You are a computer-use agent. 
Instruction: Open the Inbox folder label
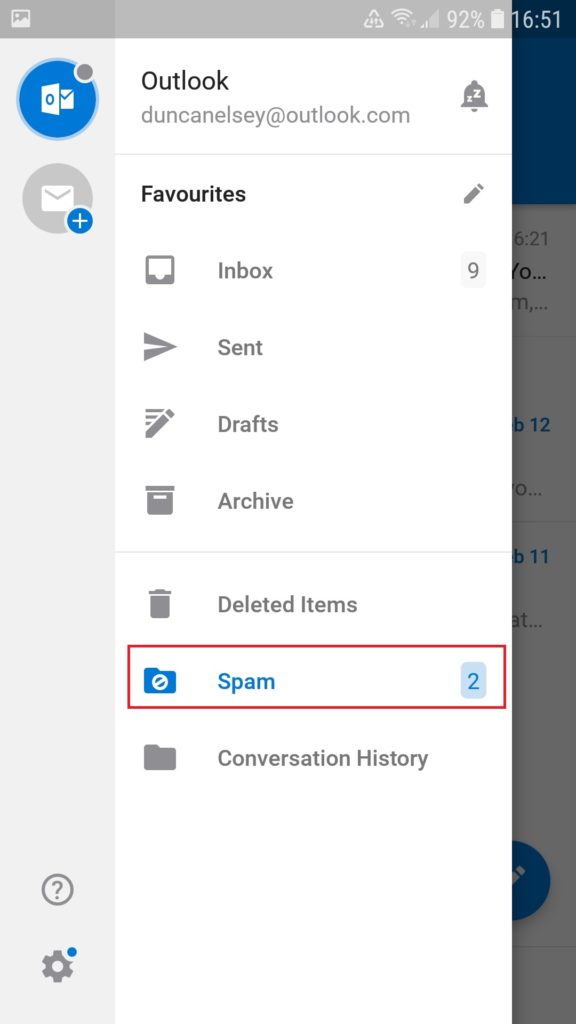tap(246, 270)
